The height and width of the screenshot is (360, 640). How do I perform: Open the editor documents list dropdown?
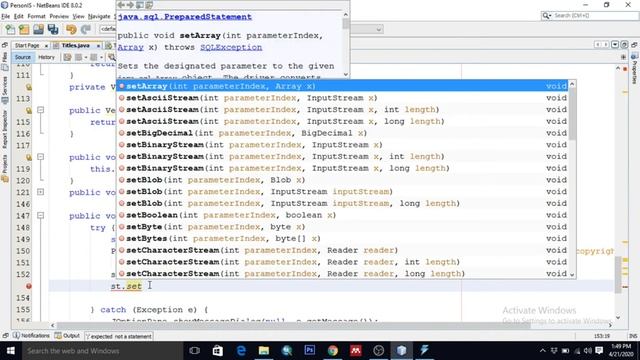coord(615,44)
